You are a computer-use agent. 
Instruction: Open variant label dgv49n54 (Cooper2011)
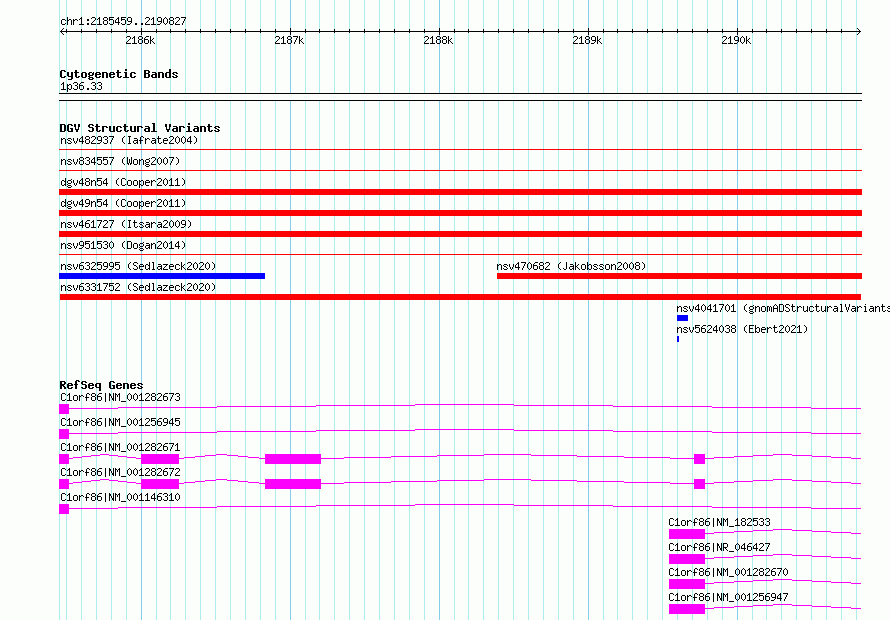coord(123,203)
